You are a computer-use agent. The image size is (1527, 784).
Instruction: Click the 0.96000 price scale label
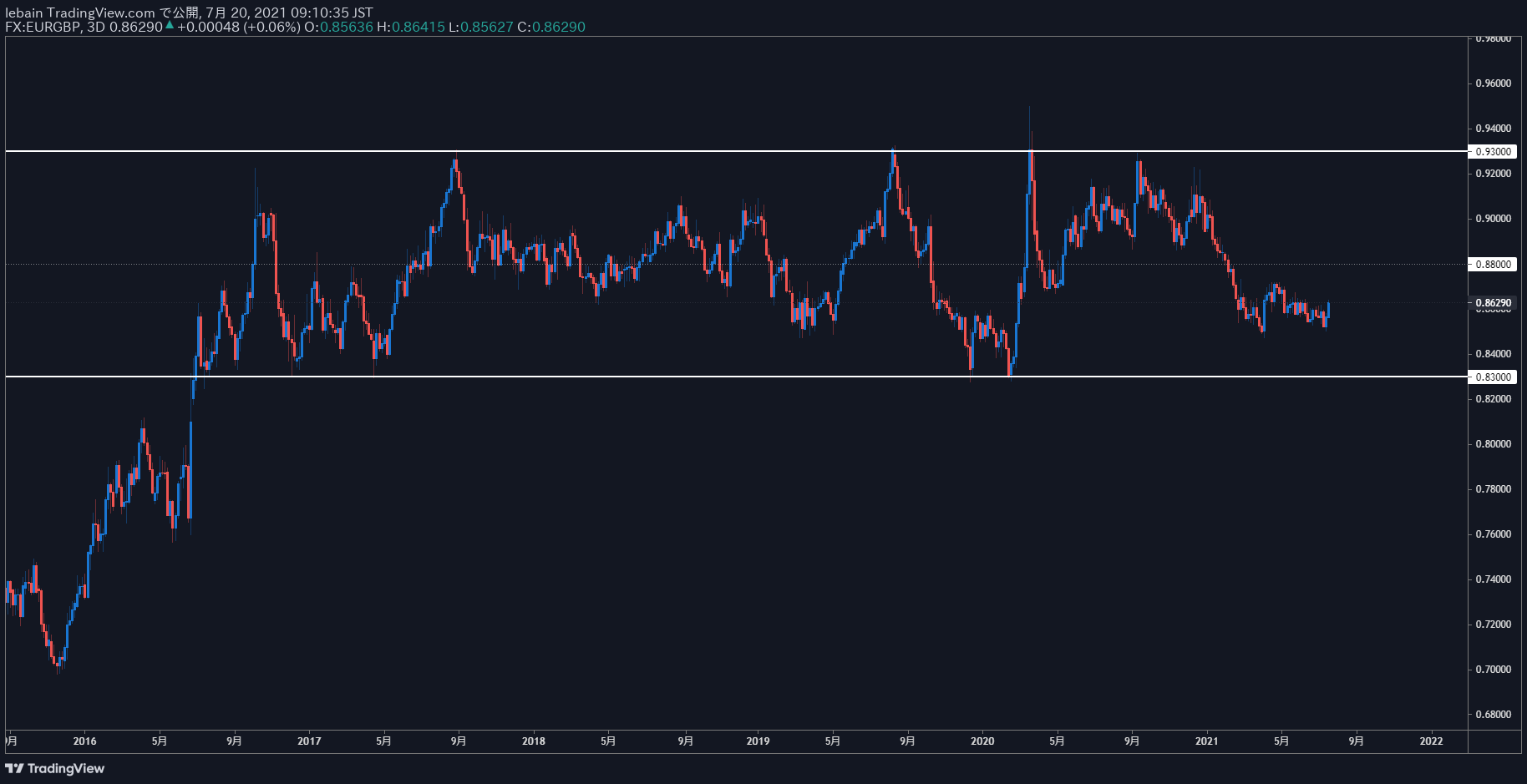pos(1493,83)
